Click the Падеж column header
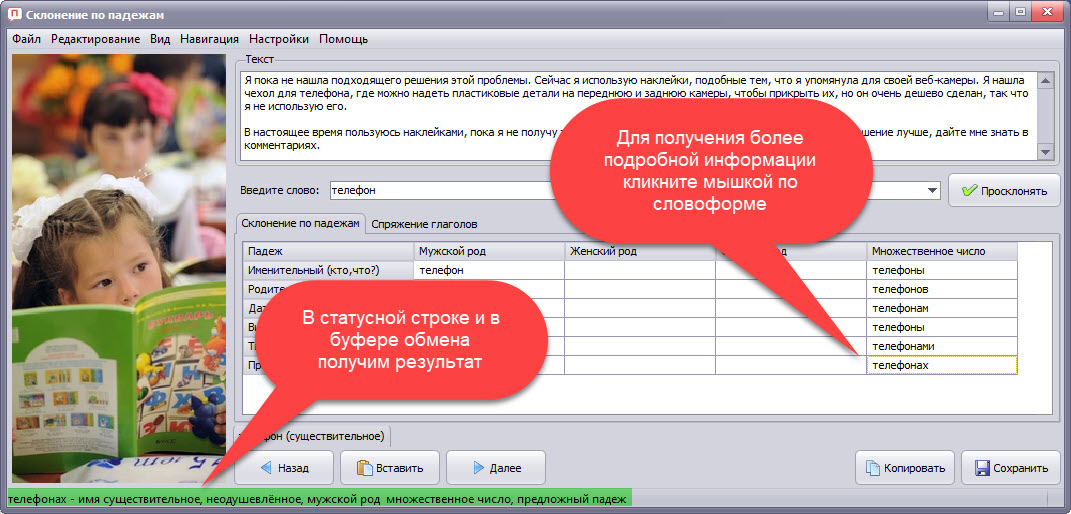Screen dimensions: 1071x514 tap(328, 251)
